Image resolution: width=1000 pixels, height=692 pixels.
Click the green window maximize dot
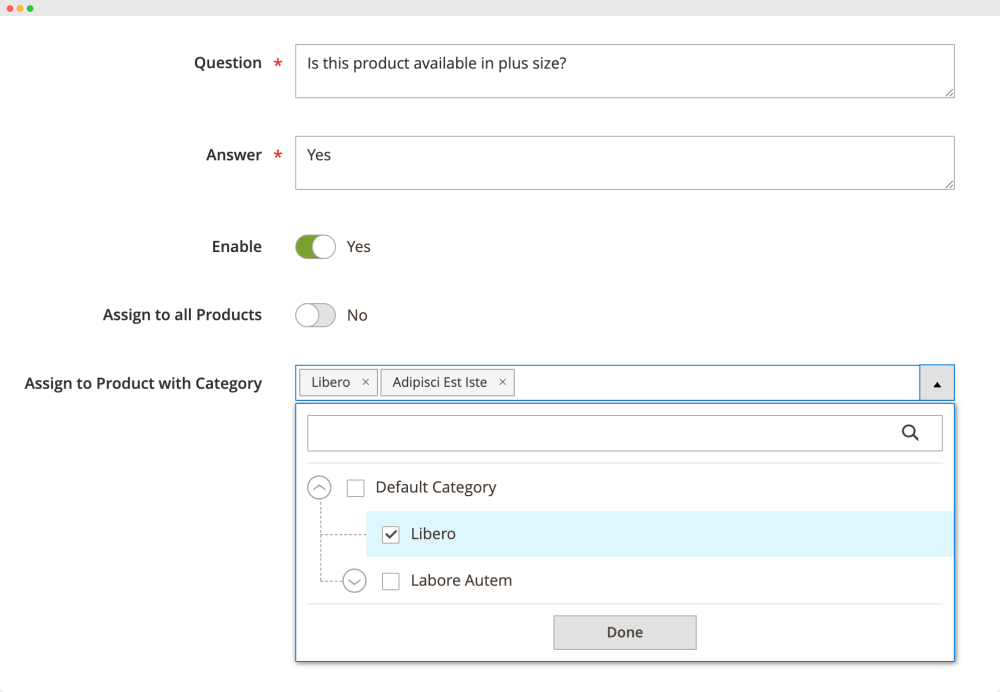(30, 8)
